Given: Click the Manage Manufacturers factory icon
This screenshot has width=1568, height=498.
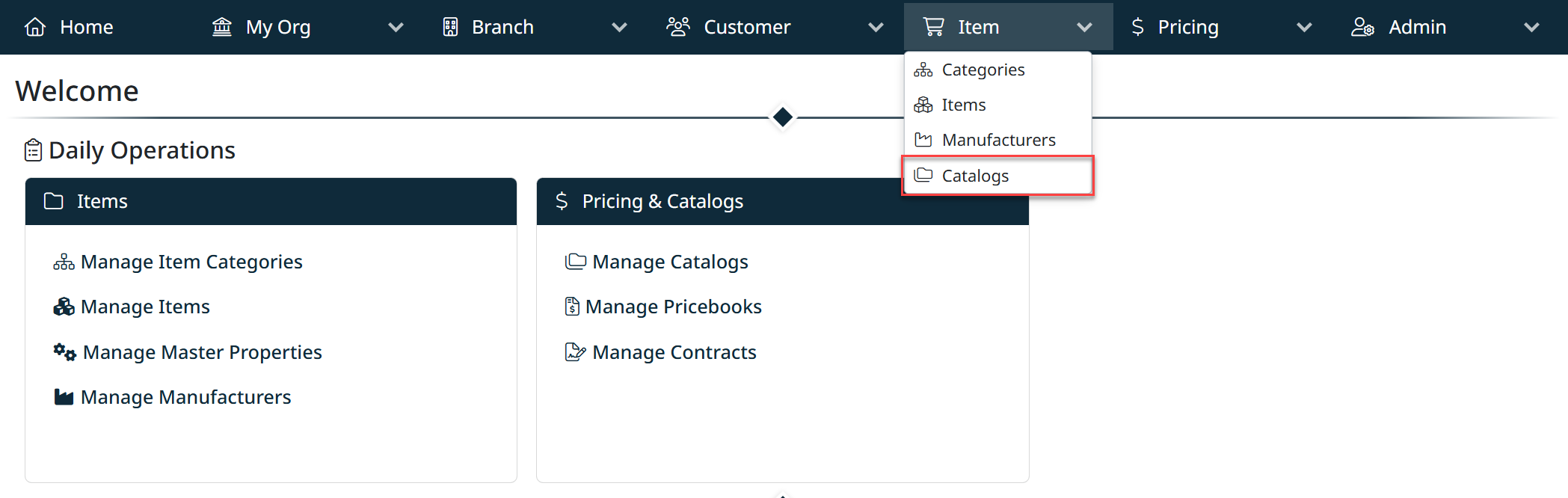Looking at the screenshot, I should pyautogui.click(x=64, y=397).
